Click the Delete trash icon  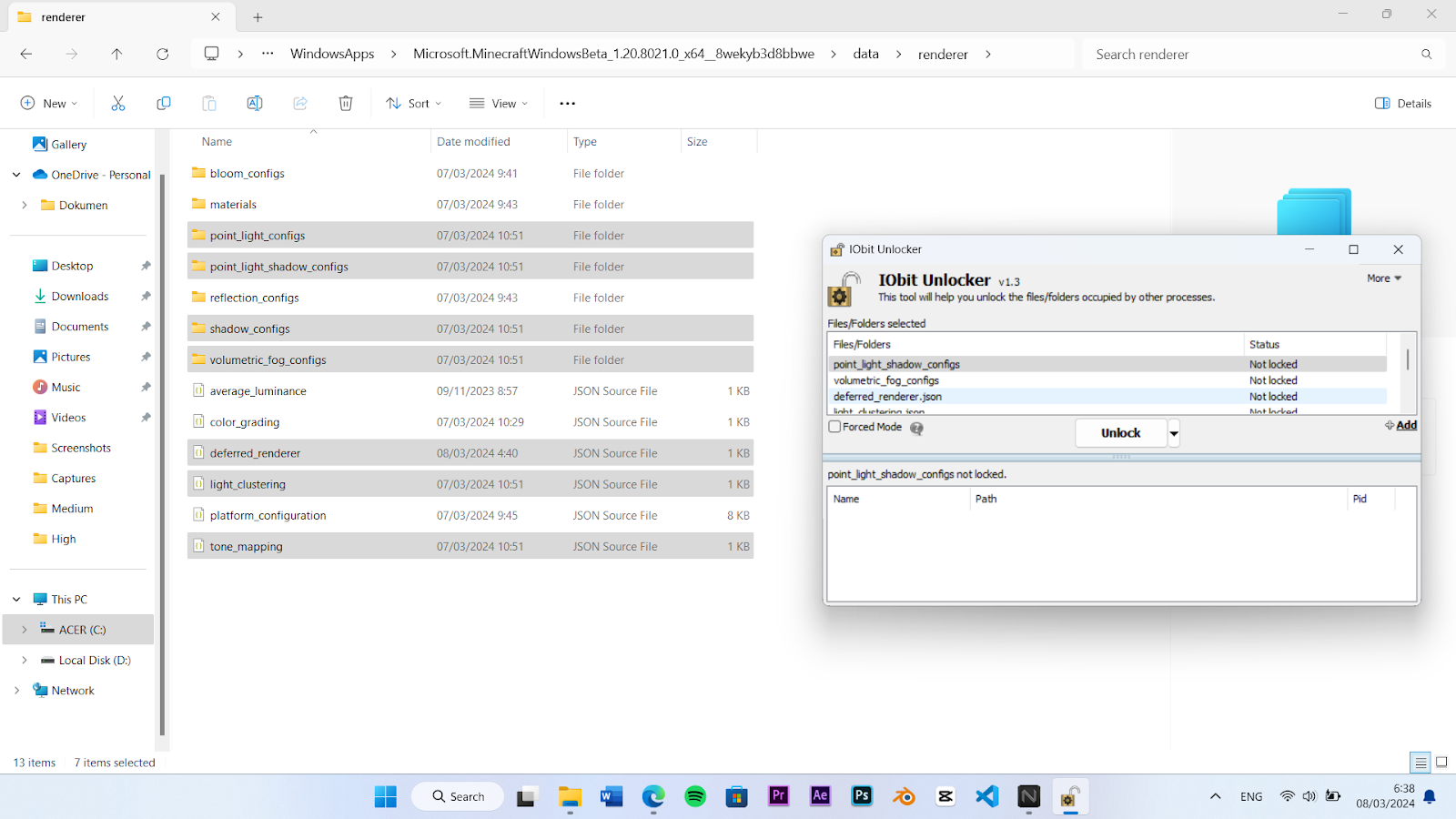(x=346, y=104)
